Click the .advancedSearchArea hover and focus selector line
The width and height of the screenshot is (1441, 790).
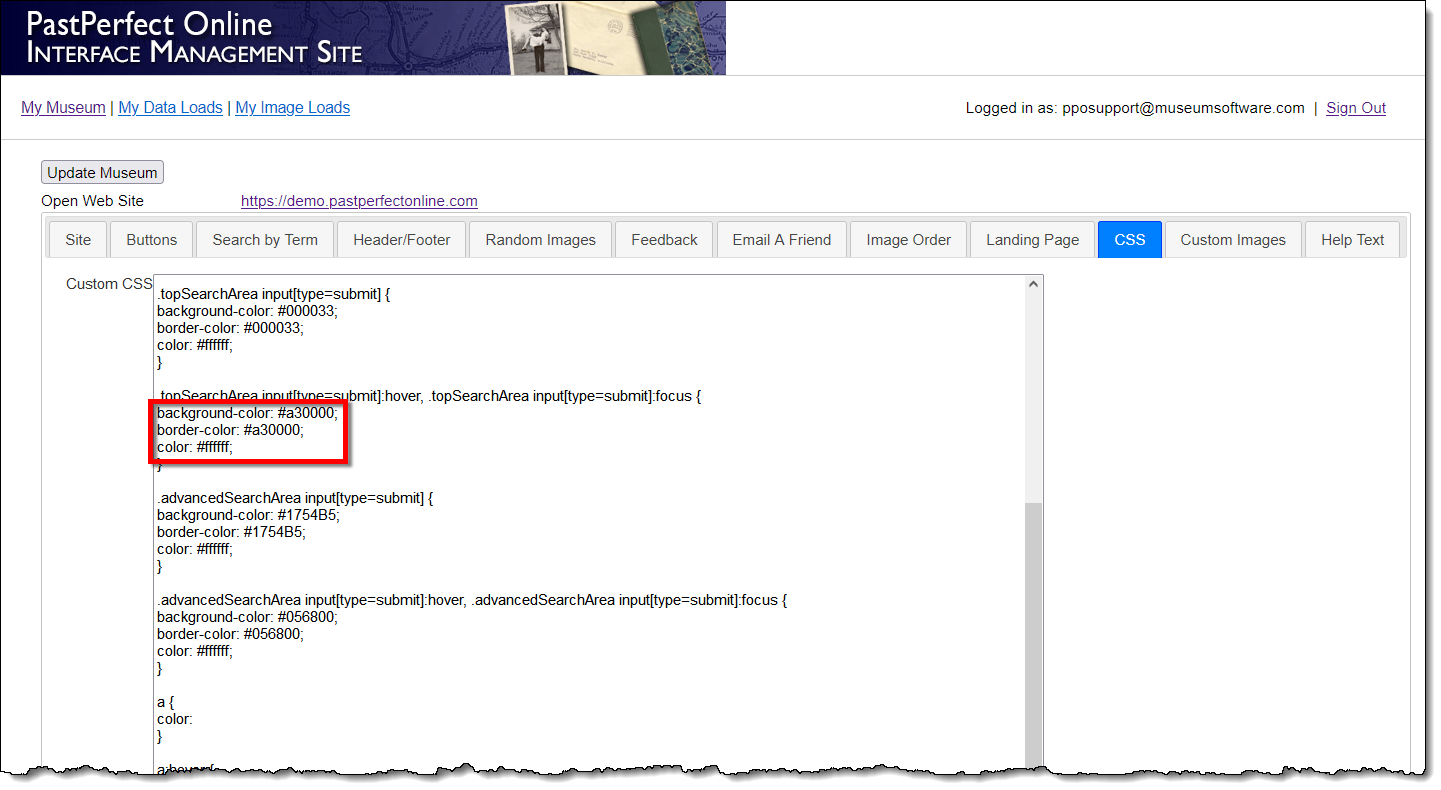click(x=472, y=600)
